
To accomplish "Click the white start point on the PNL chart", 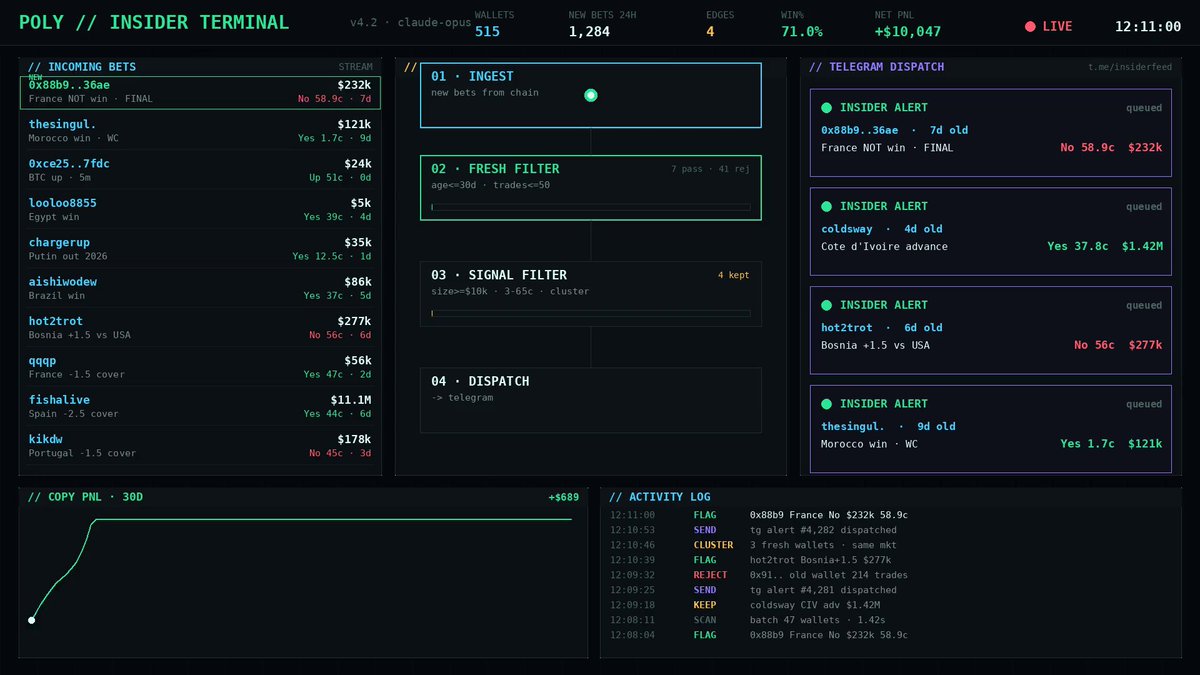I will click(x=31, y=620).
